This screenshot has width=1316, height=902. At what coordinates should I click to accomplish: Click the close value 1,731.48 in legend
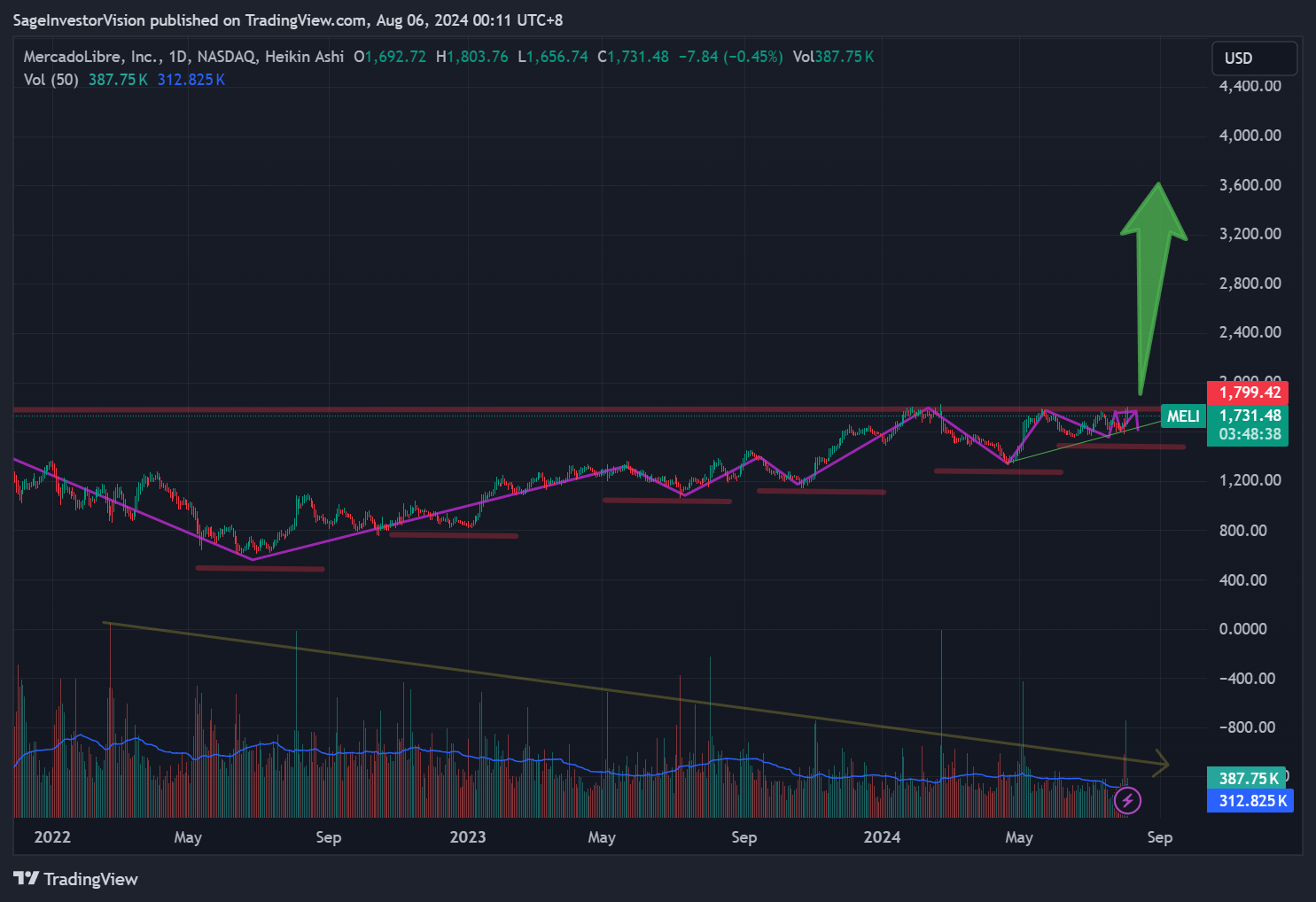coord(639,57)
